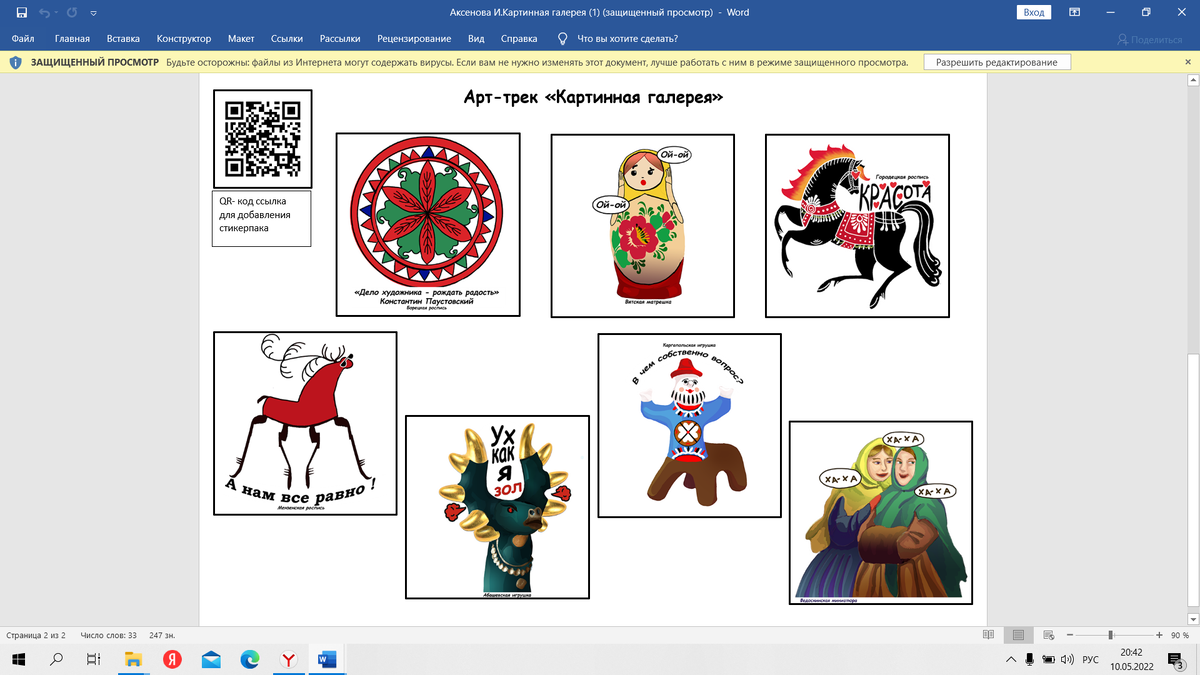Select the two laughing women picture
The width and height of the screenshot is (1200, 675).
click(881, 513)
